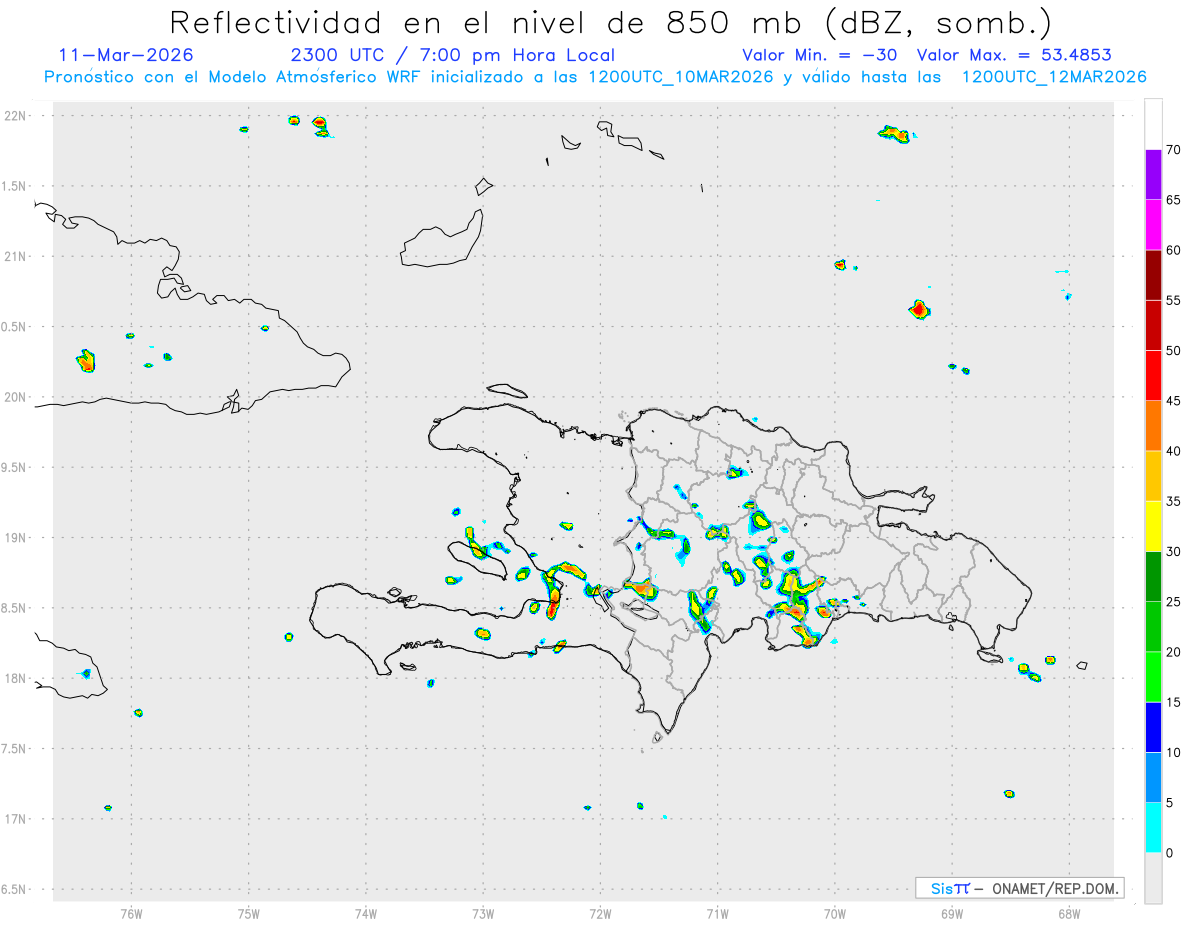This screenshot has width=1200, height=927.
Task: Pick the red 50–55 dBZ colorbar segment
Action: 1153,325
